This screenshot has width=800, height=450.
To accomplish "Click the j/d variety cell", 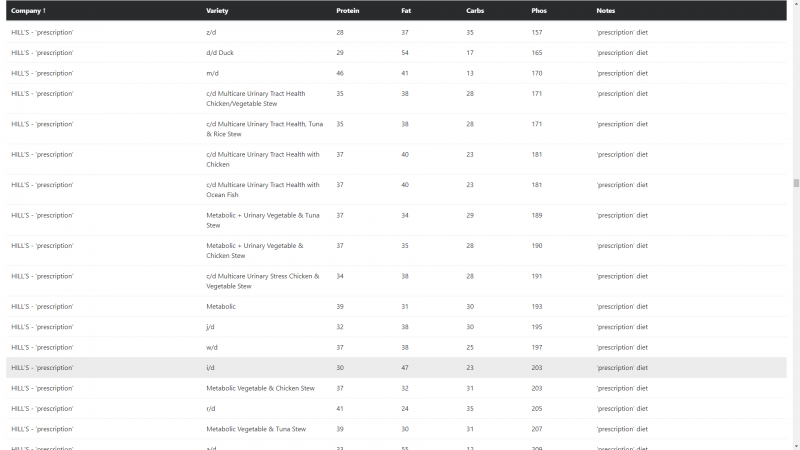I will click(x=210, y=327).
